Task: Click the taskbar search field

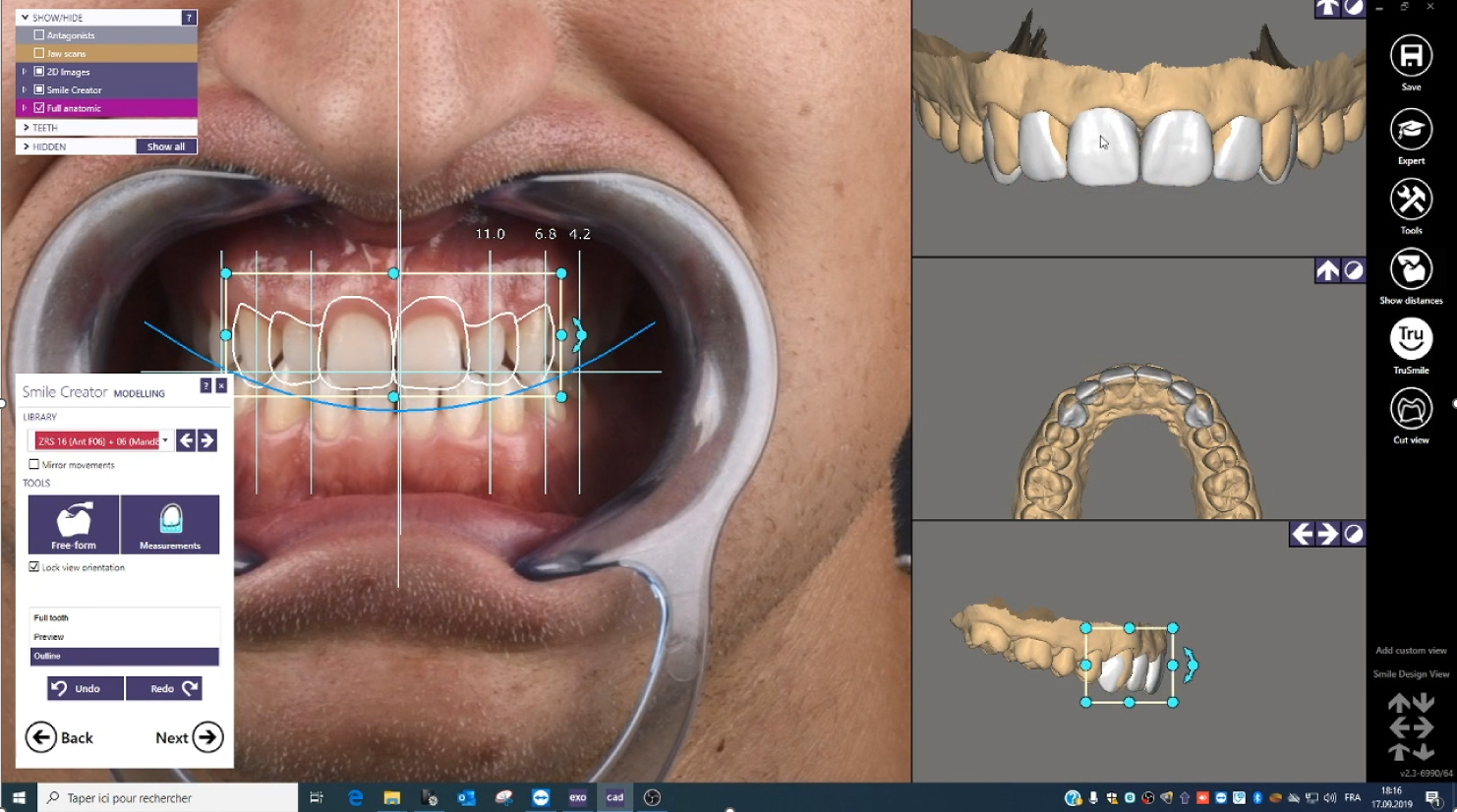Action: click(x=168, y=797)
